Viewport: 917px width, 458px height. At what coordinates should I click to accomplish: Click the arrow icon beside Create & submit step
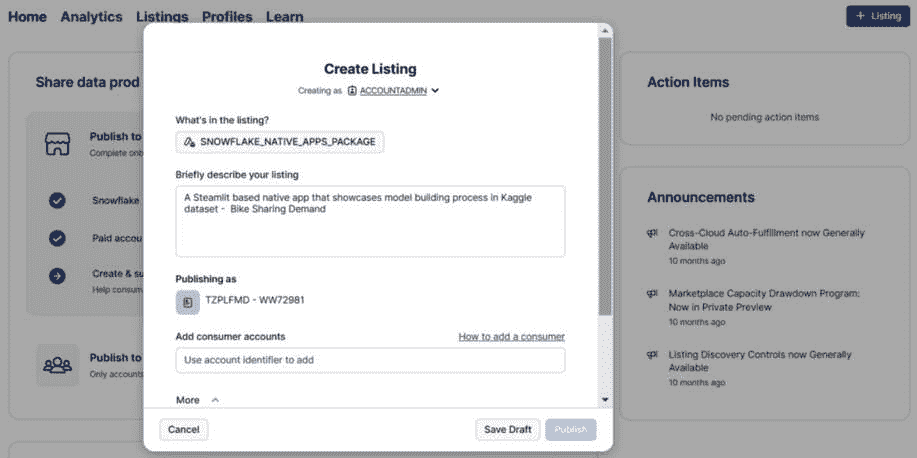click(57, 276)
